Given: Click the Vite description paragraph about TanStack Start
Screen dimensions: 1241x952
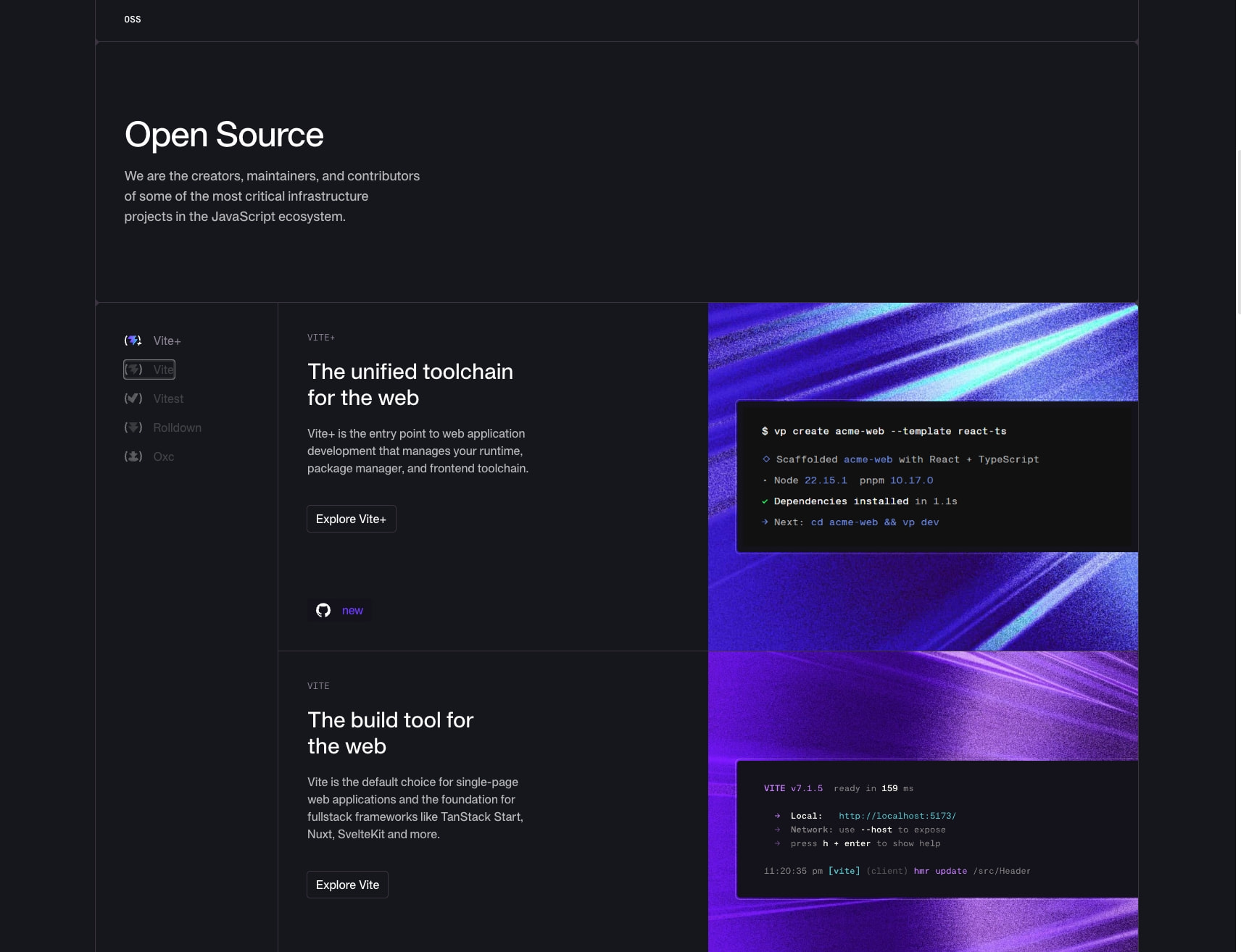Looking at the screenshot, I should pos(415,808).
